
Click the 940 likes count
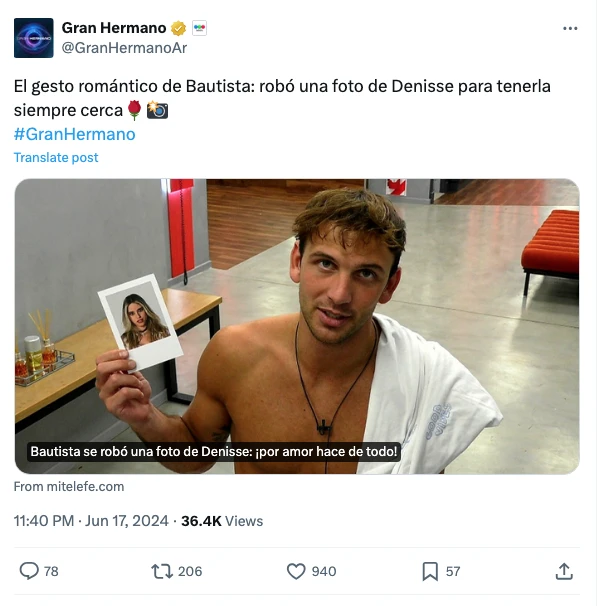[x=324, y=571]
